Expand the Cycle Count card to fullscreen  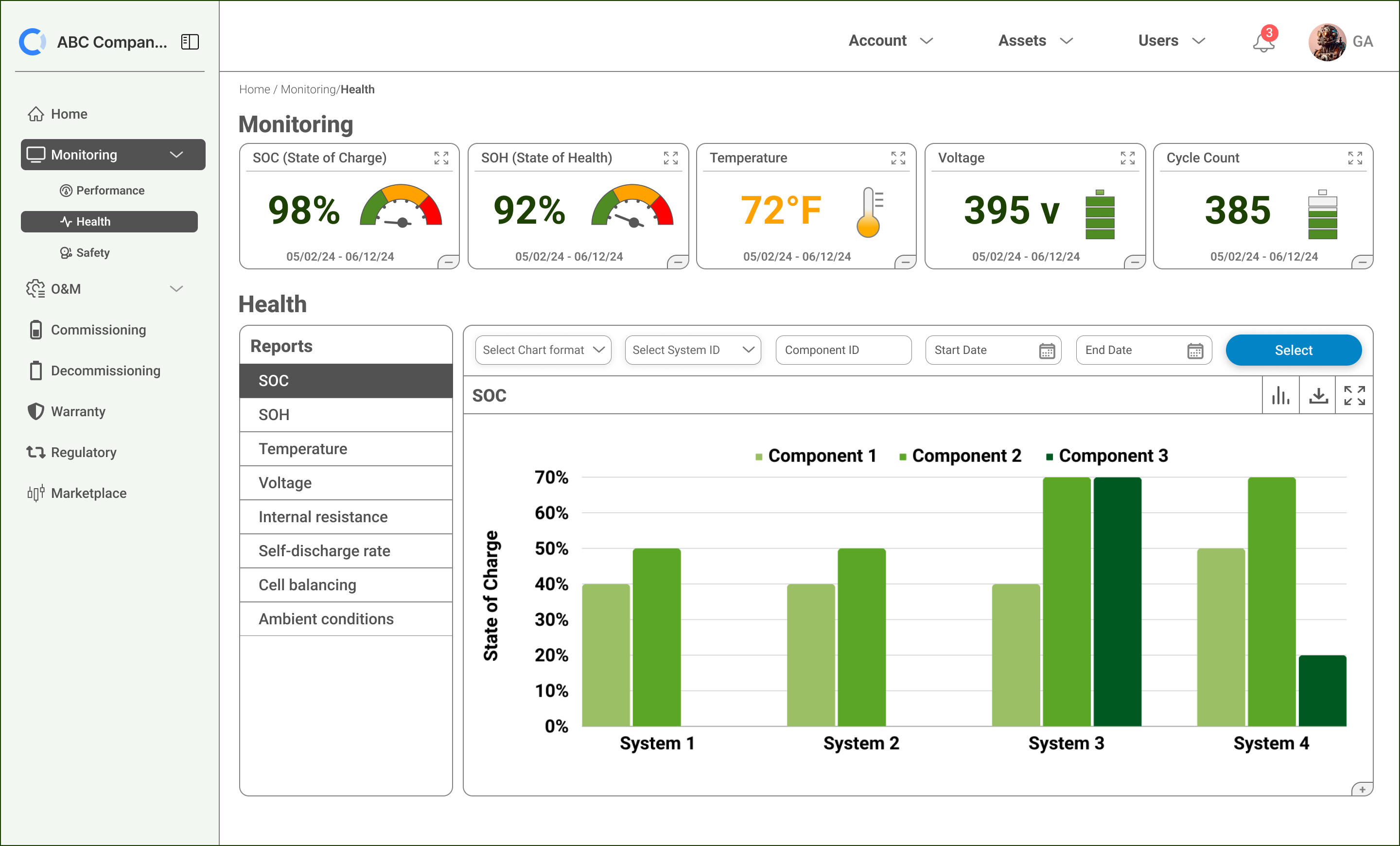1355,158
